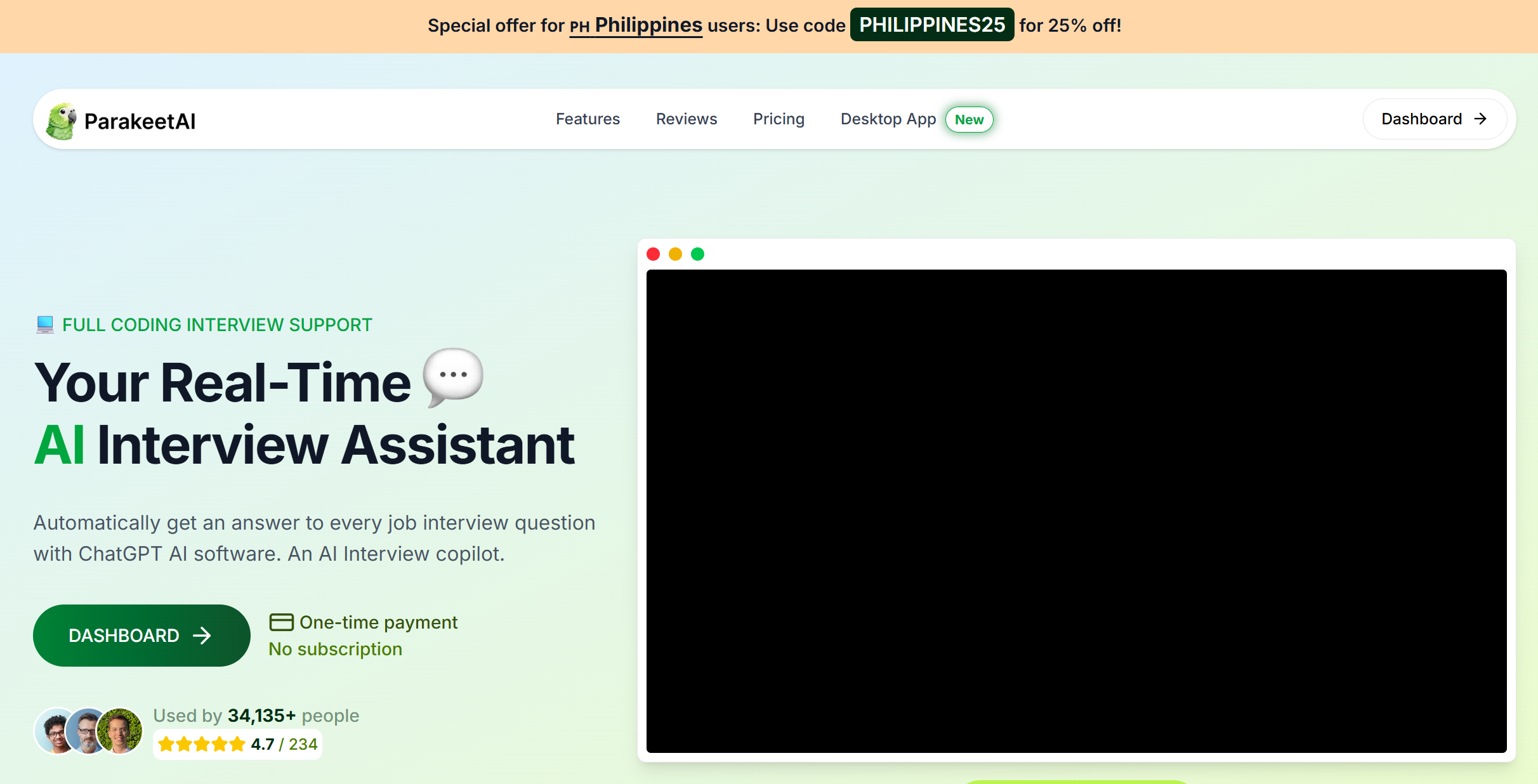Click the 4.7 / 234 rating text
This screenshot has width=1538, height=784.
pos(284,744)
